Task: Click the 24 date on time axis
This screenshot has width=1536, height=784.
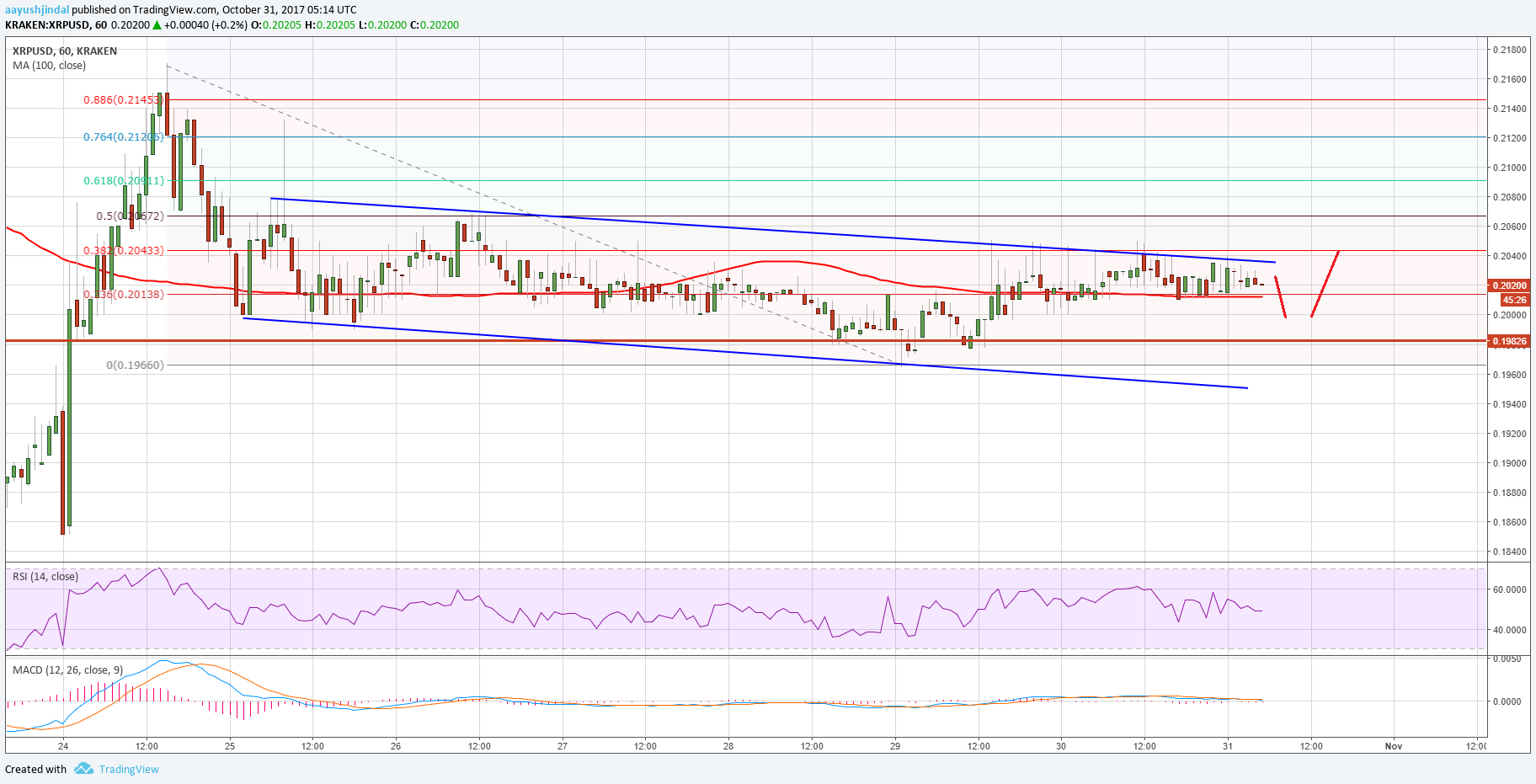Action: click(x=63, y=746)
